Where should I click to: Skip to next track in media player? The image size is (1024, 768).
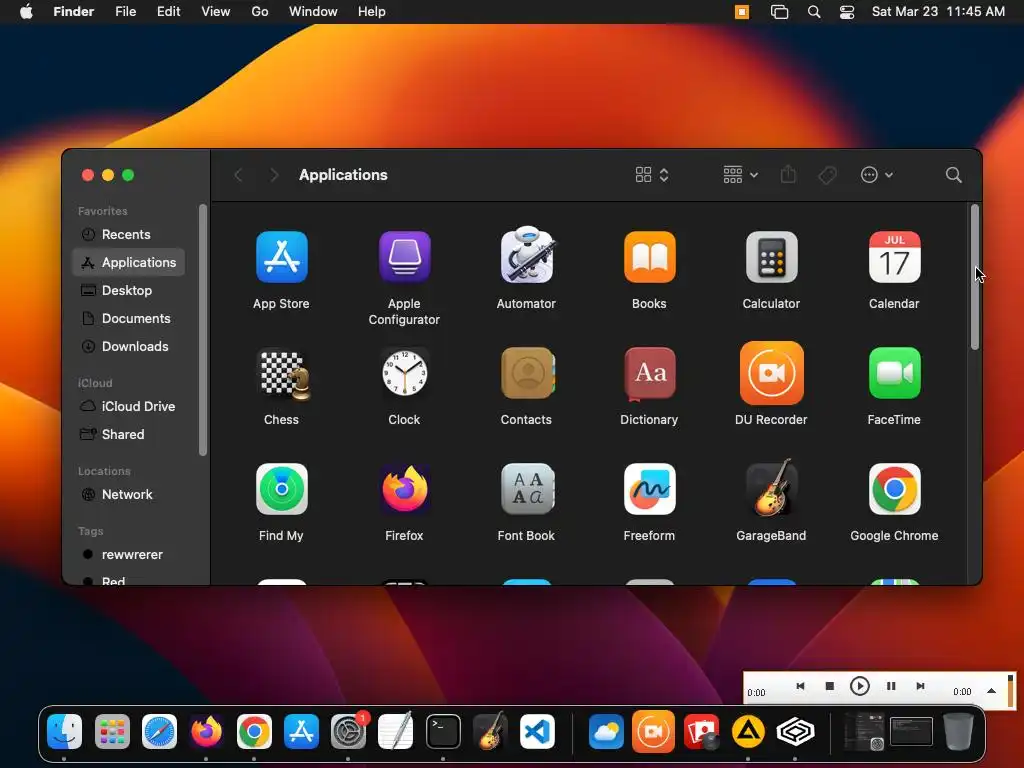[920, 686]
